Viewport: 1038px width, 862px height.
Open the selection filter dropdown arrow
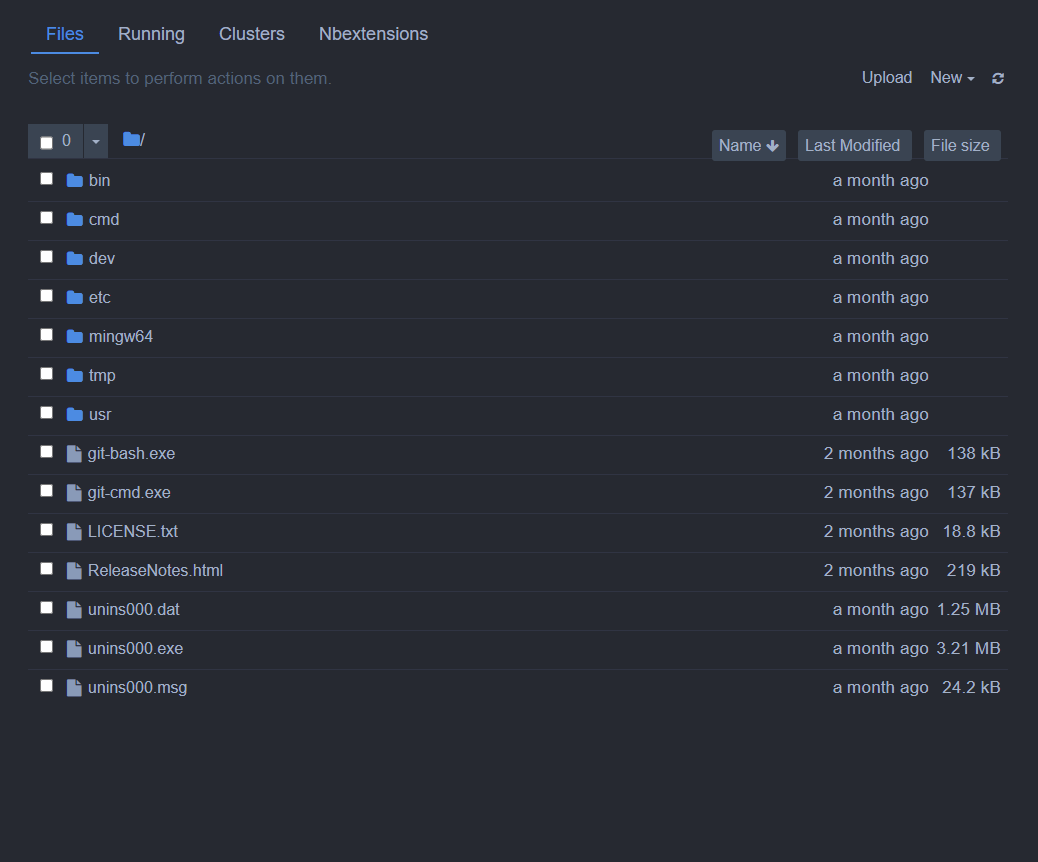95,140
